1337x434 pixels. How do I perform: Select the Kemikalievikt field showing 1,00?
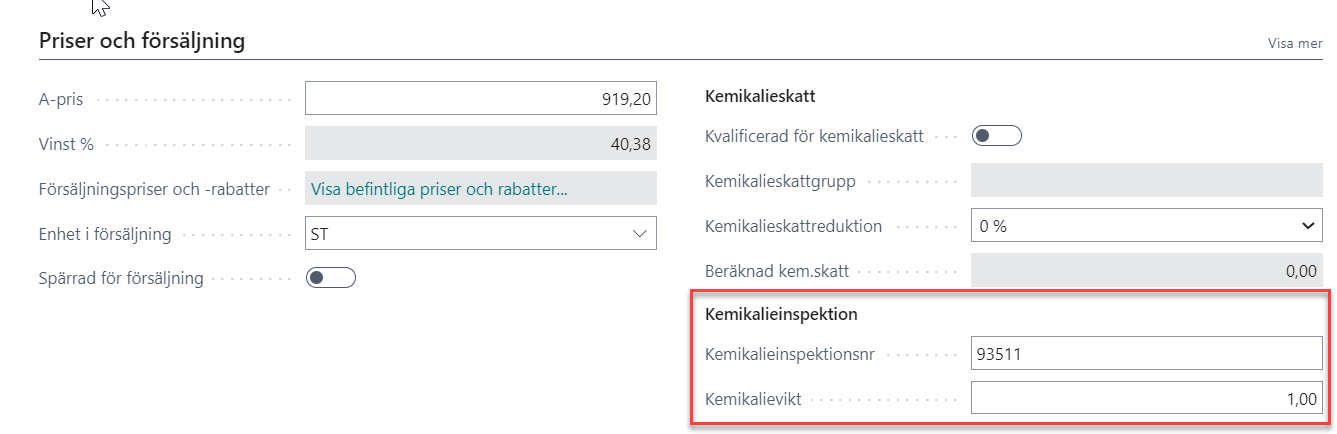coord(1147,399)
